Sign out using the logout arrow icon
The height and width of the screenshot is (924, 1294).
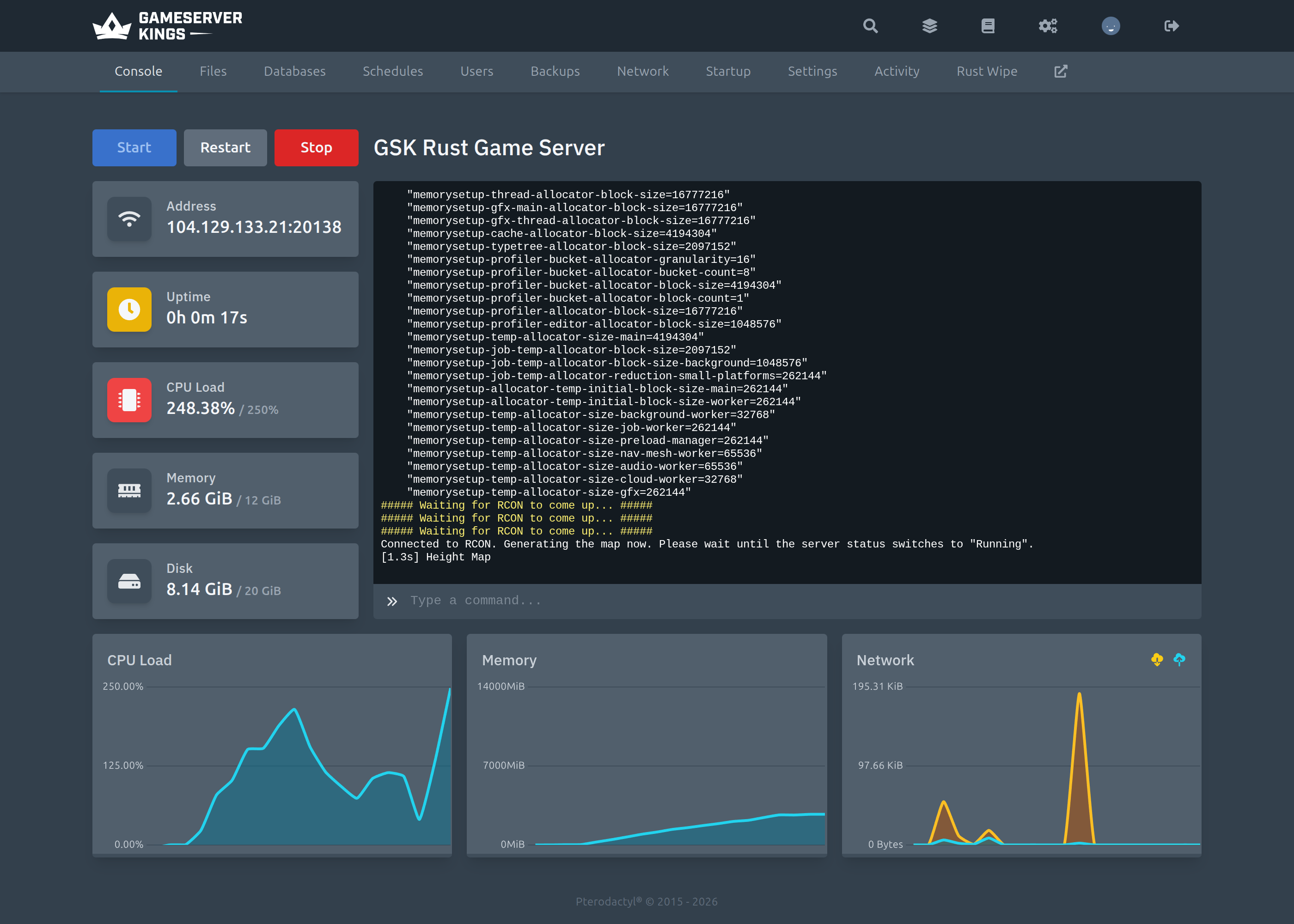point(1171,25)
